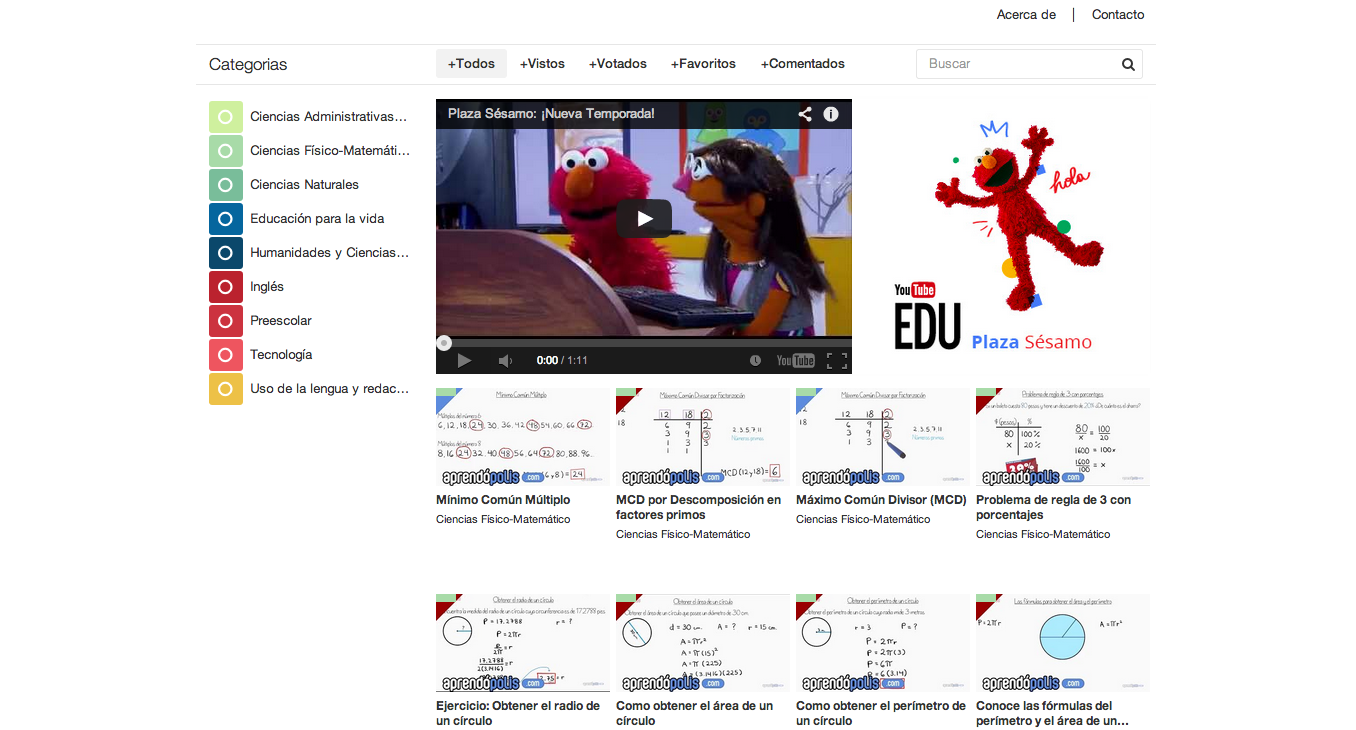This screenshot has height=730, width=1356.
Task: Select the Inglés category circle
Action: [x=226, y=287]
